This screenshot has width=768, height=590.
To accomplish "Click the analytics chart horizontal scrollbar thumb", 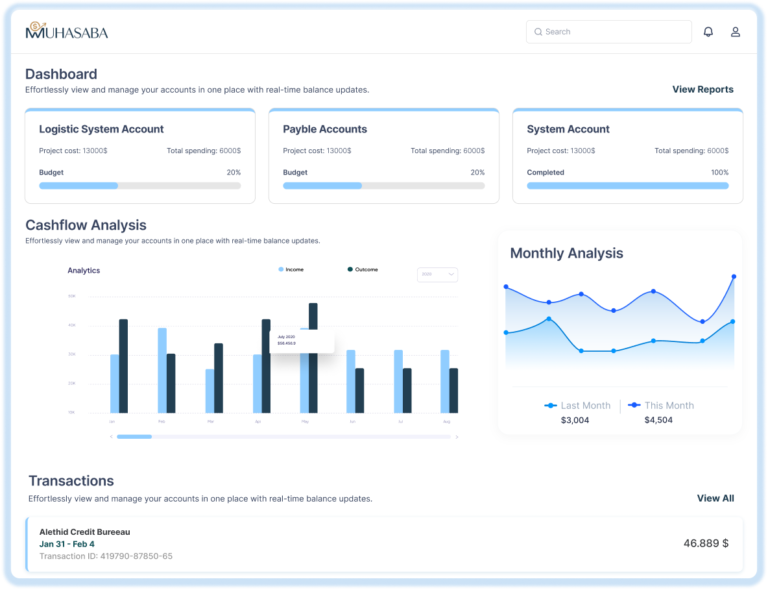I will (x=134, y=436).
